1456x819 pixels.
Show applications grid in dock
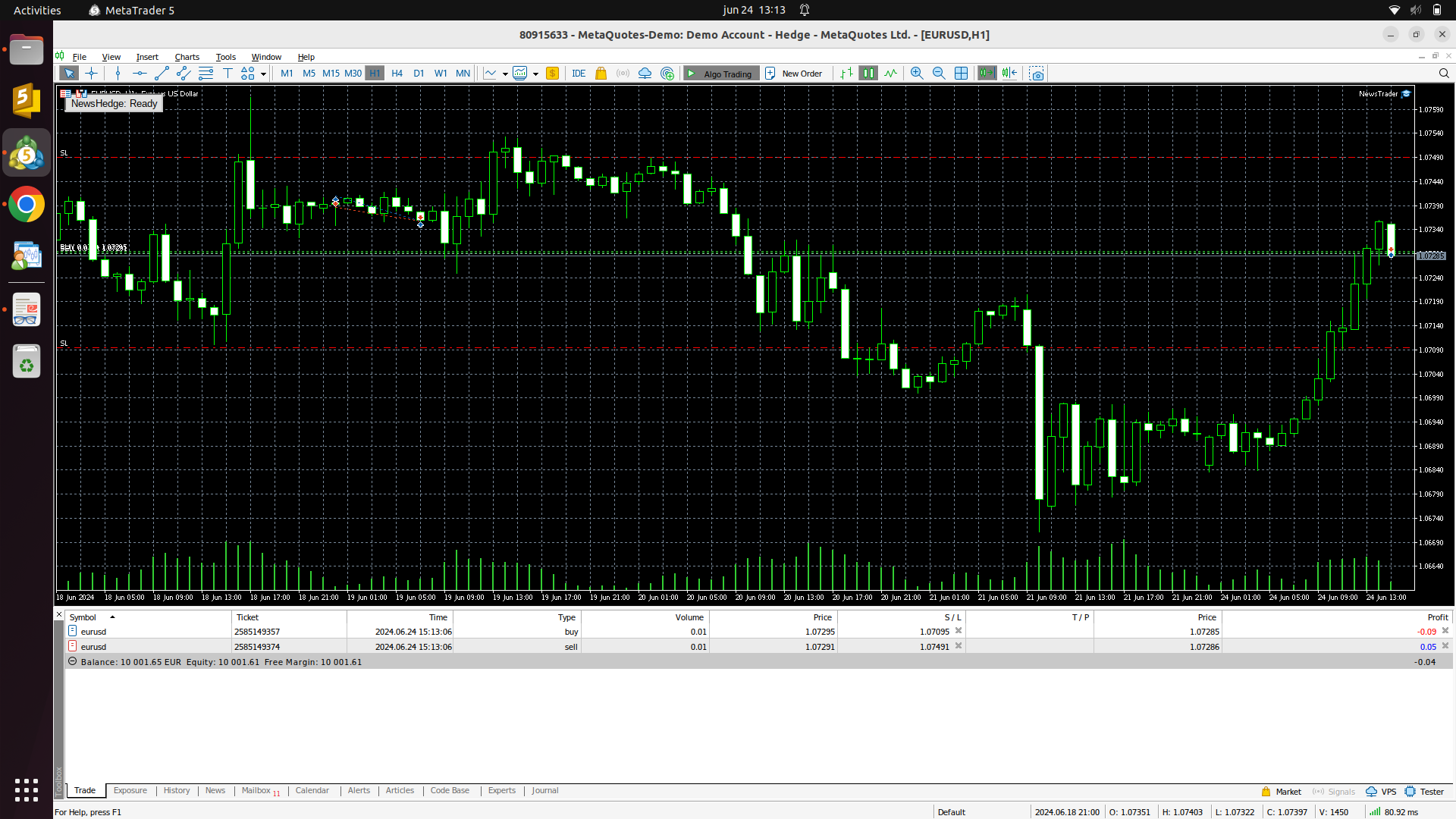[27, 789]
